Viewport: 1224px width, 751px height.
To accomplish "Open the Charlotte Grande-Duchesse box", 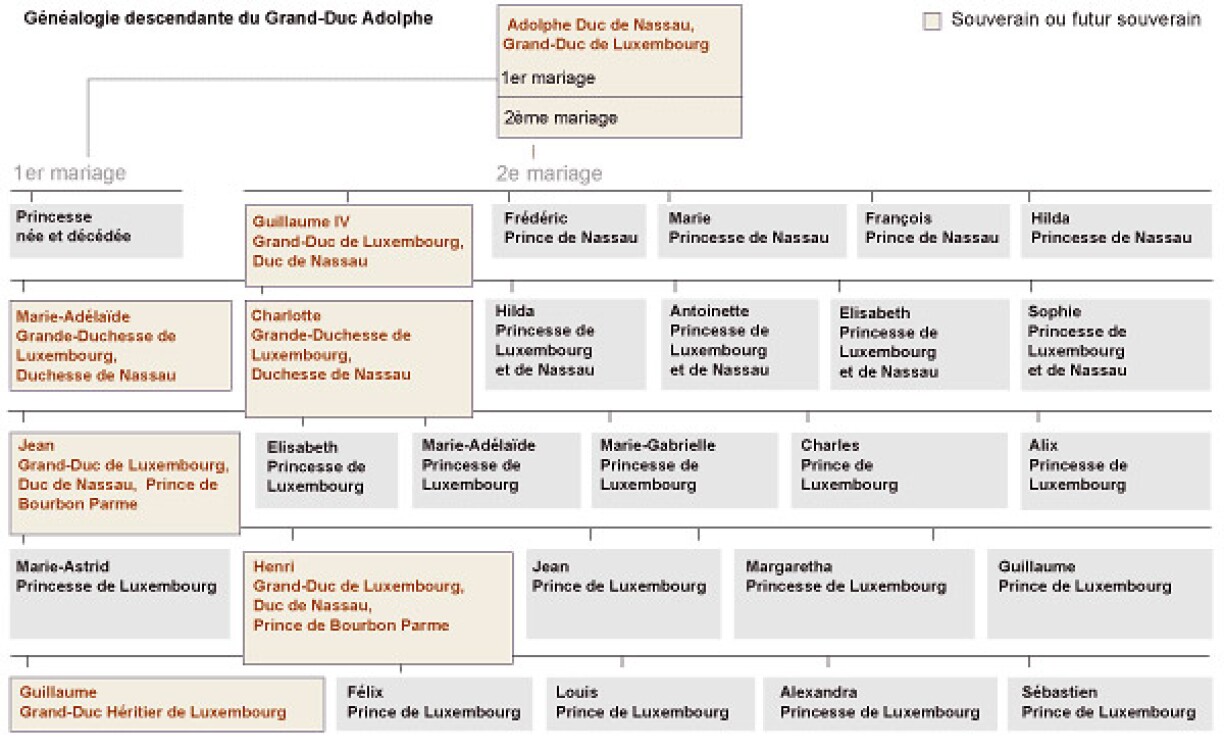I will (358, 359).
